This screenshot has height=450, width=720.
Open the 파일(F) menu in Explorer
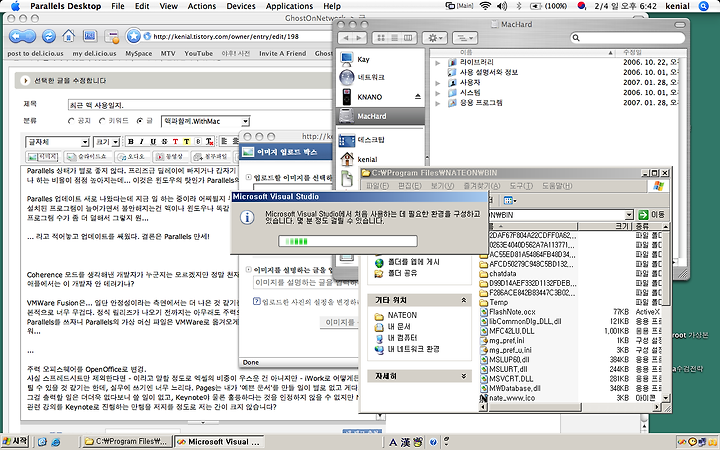coord(377,186)
